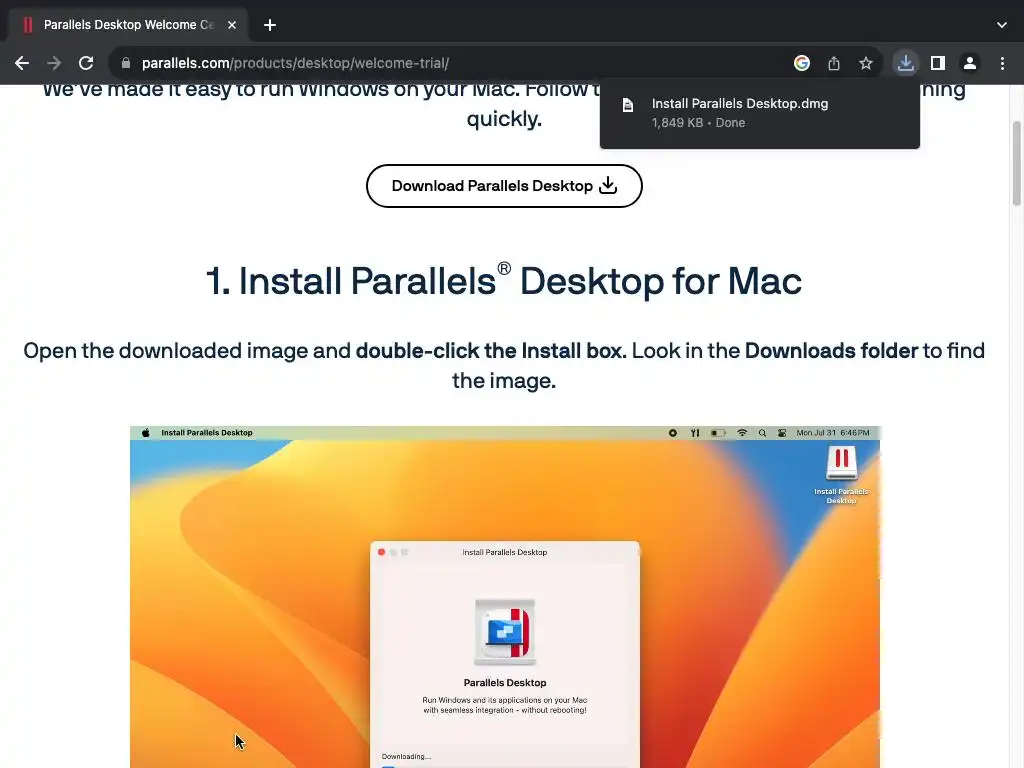View site info via the lock icon
Screen dimensions: 1024x768
126,63
